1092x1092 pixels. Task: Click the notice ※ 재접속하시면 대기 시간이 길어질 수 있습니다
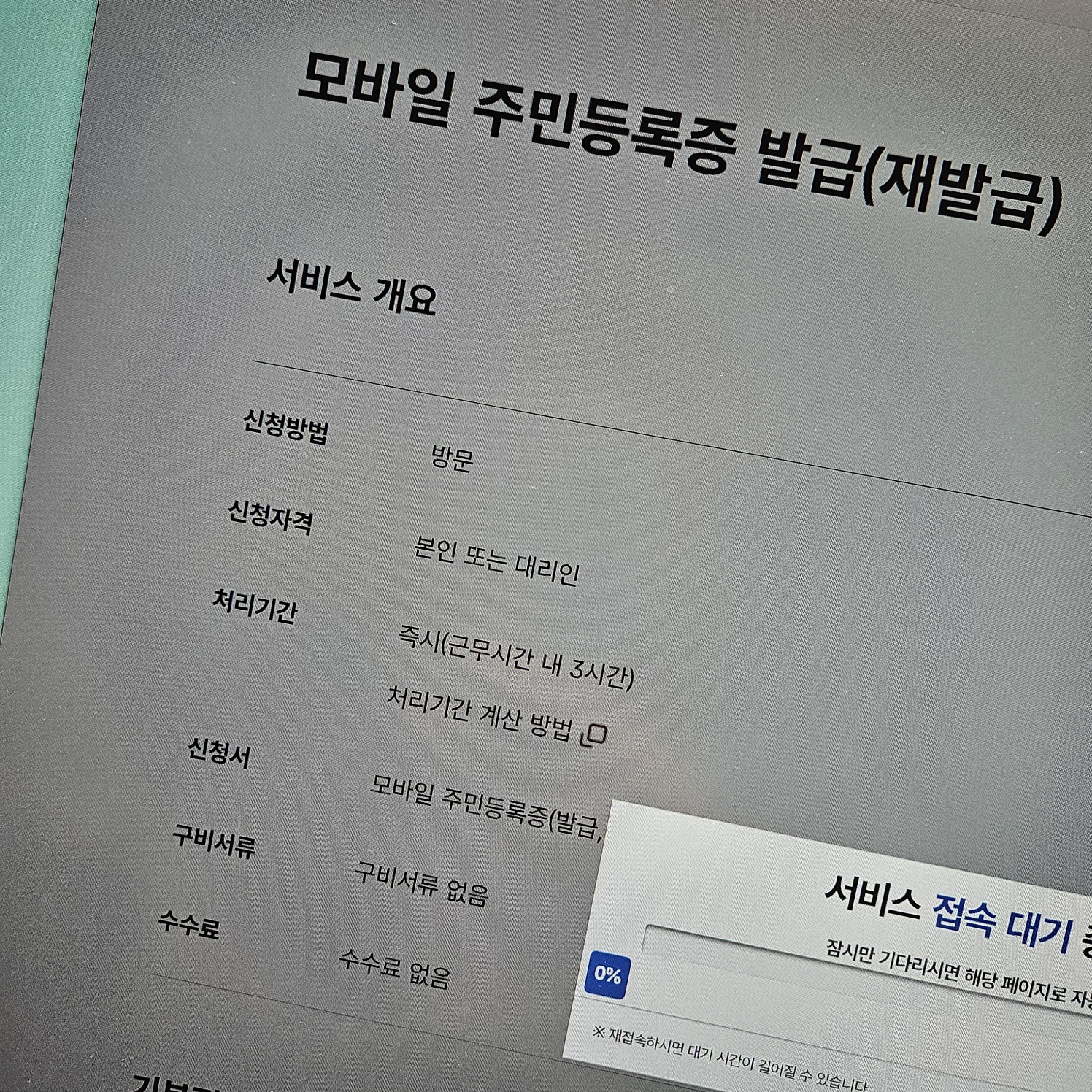tap(730, 1058)
